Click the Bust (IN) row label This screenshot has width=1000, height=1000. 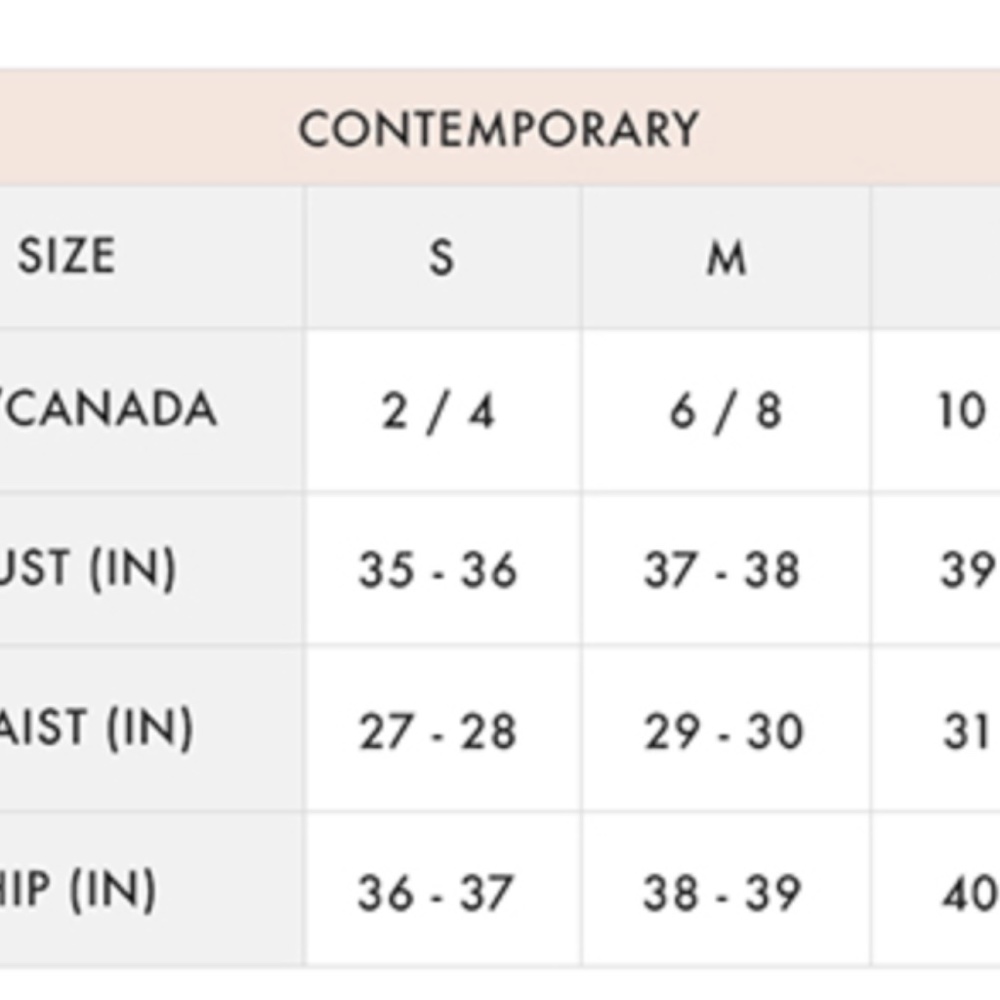152,568
